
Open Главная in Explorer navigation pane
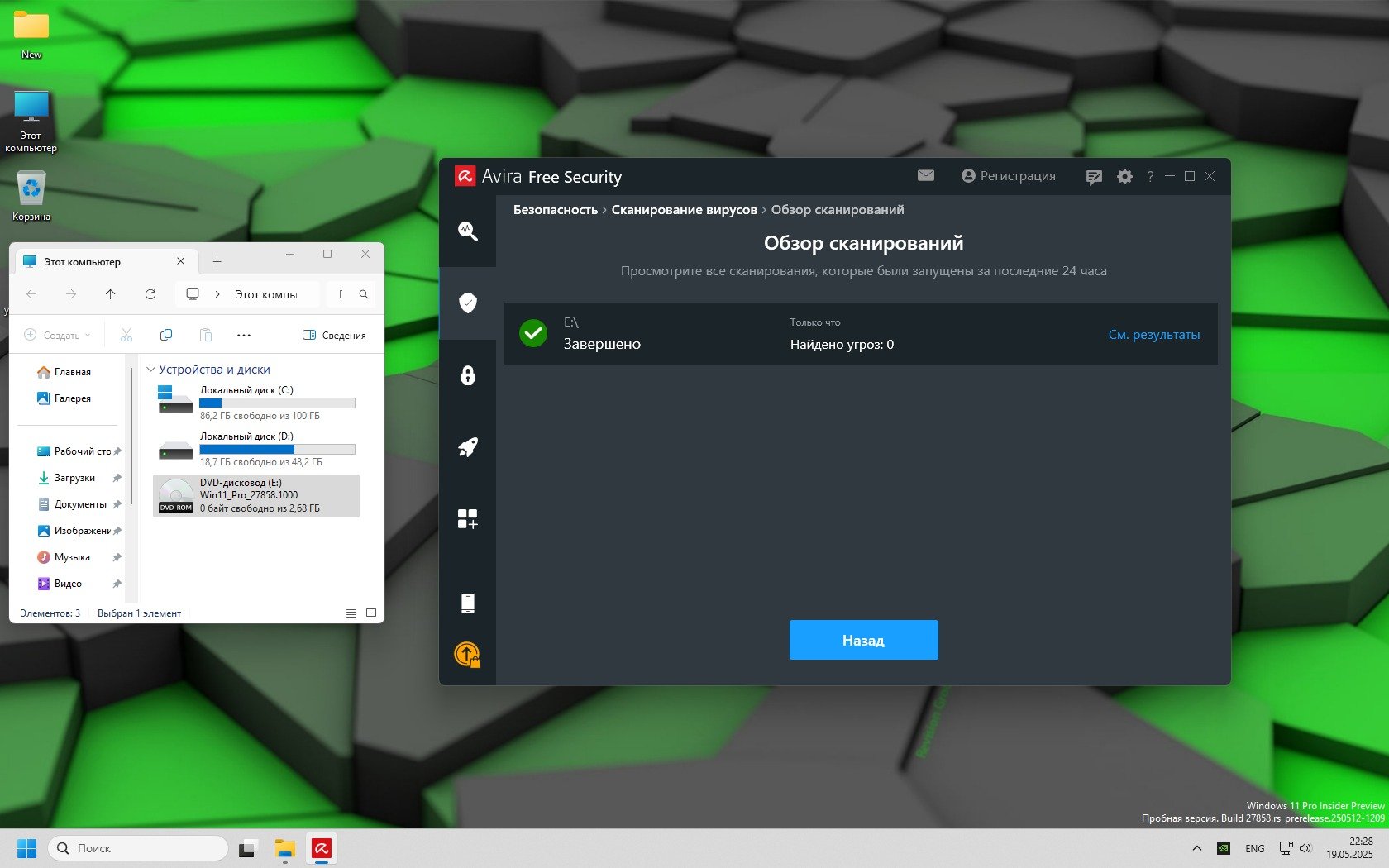point(64,372)
